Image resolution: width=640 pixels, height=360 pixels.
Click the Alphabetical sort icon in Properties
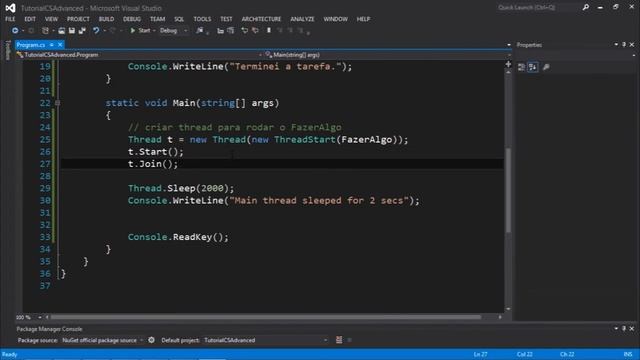click(533, 67)
